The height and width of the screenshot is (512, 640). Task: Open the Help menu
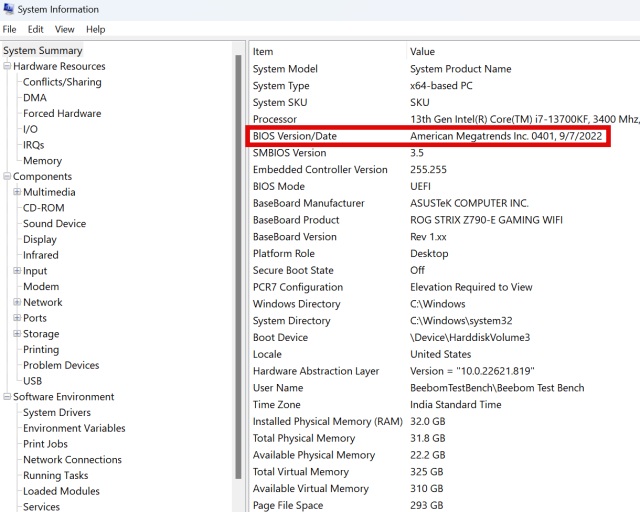coord(96,29)
